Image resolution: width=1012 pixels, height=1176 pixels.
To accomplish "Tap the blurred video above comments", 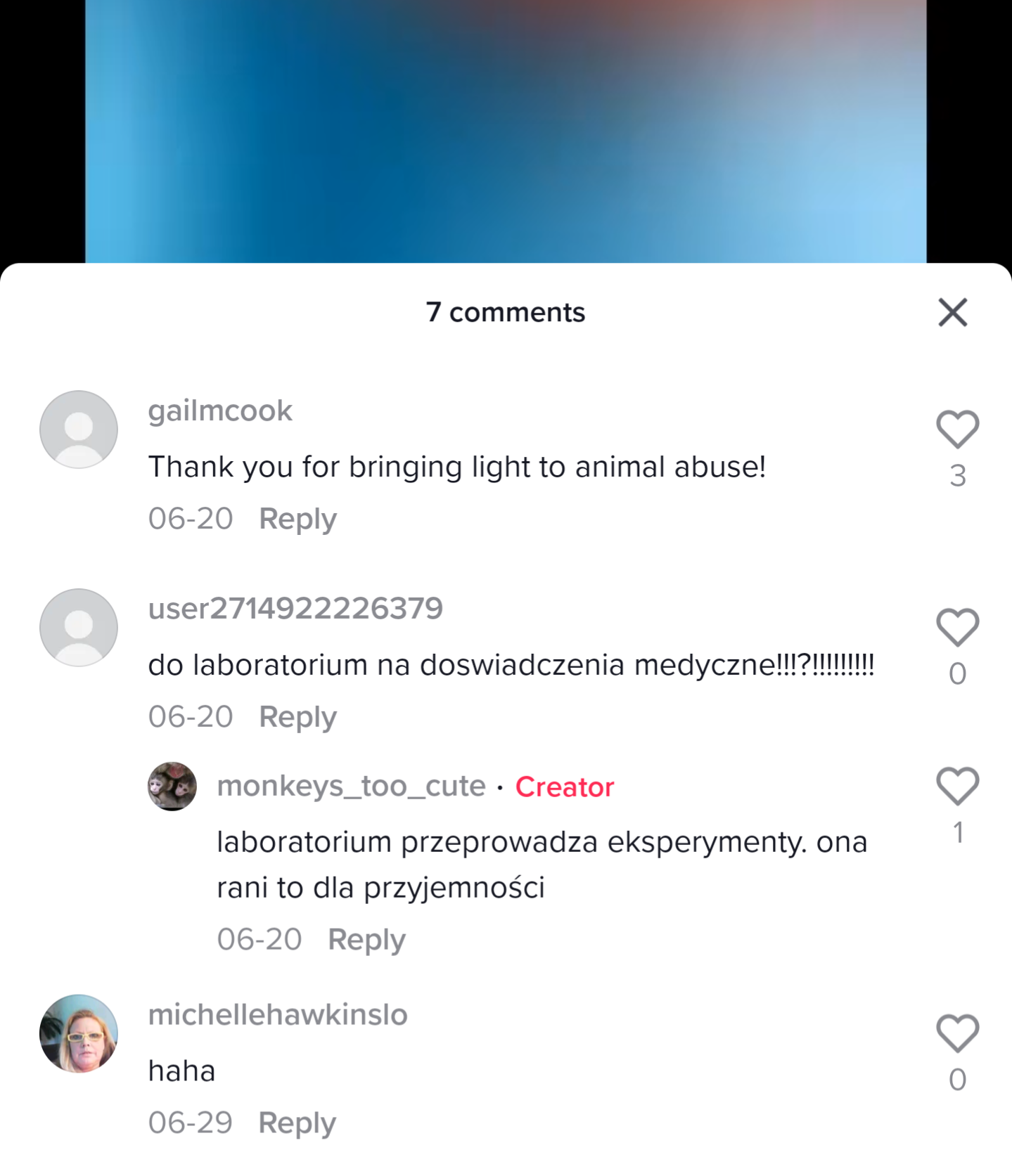I will coord(506,131).
